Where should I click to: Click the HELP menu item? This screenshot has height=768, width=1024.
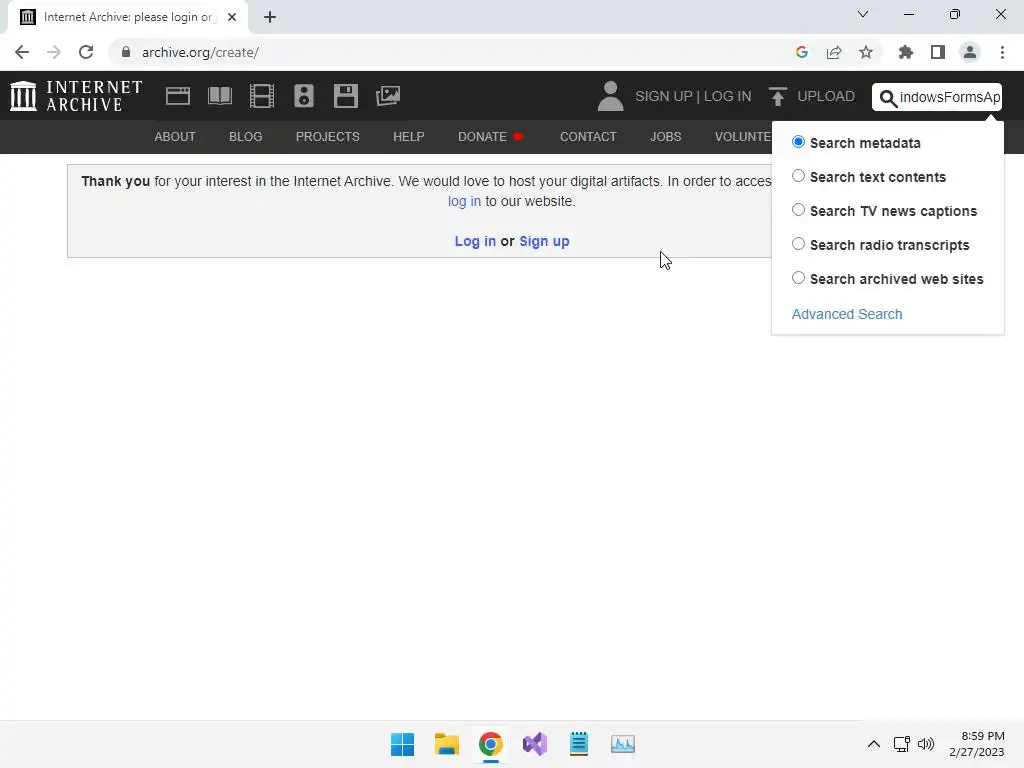[x=409, y=136]
